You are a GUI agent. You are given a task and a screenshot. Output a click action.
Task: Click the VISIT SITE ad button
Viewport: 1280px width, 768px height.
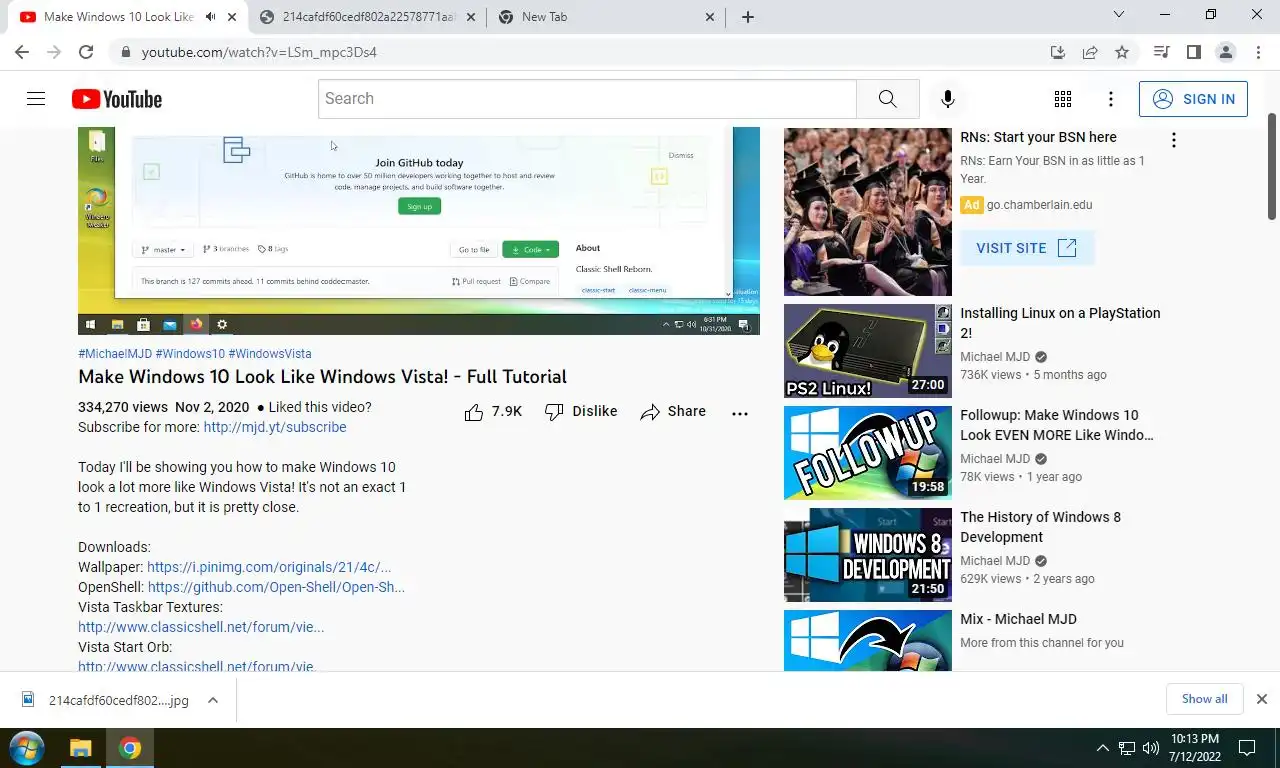[x=1027, y=248]
